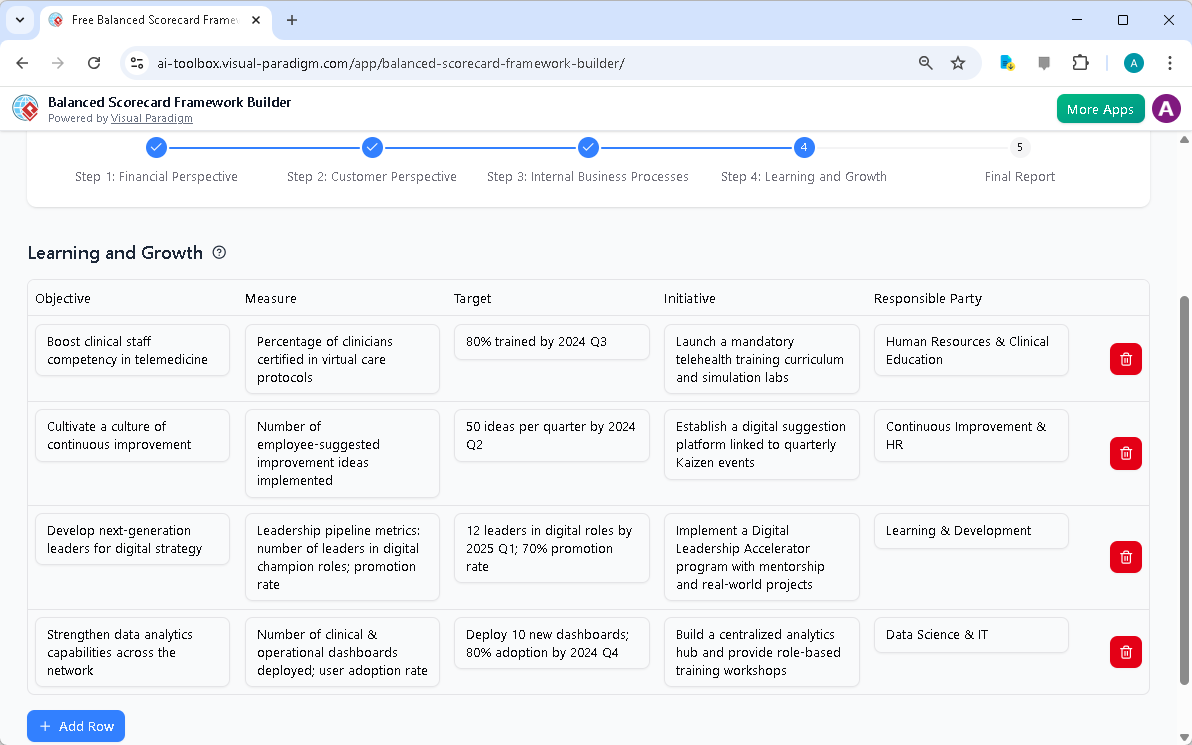
Task: Click the browser back arrow
Action: pyautogui.click(x=22, y=62)
